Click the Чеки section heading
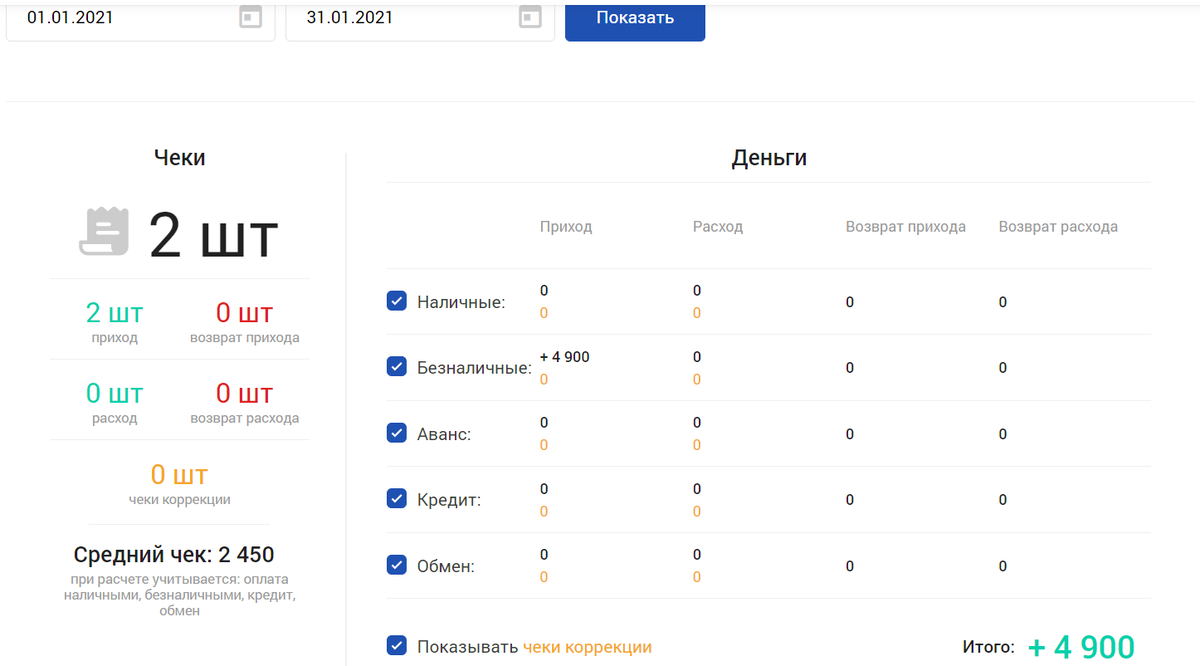 pyautogui.click(x=180, y=157)
